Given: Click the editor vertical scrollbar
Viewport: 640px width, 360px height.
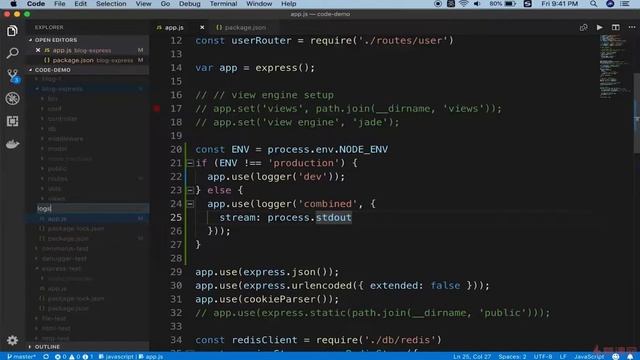Looking at the screenshot, I should click(x=637, y=113).
